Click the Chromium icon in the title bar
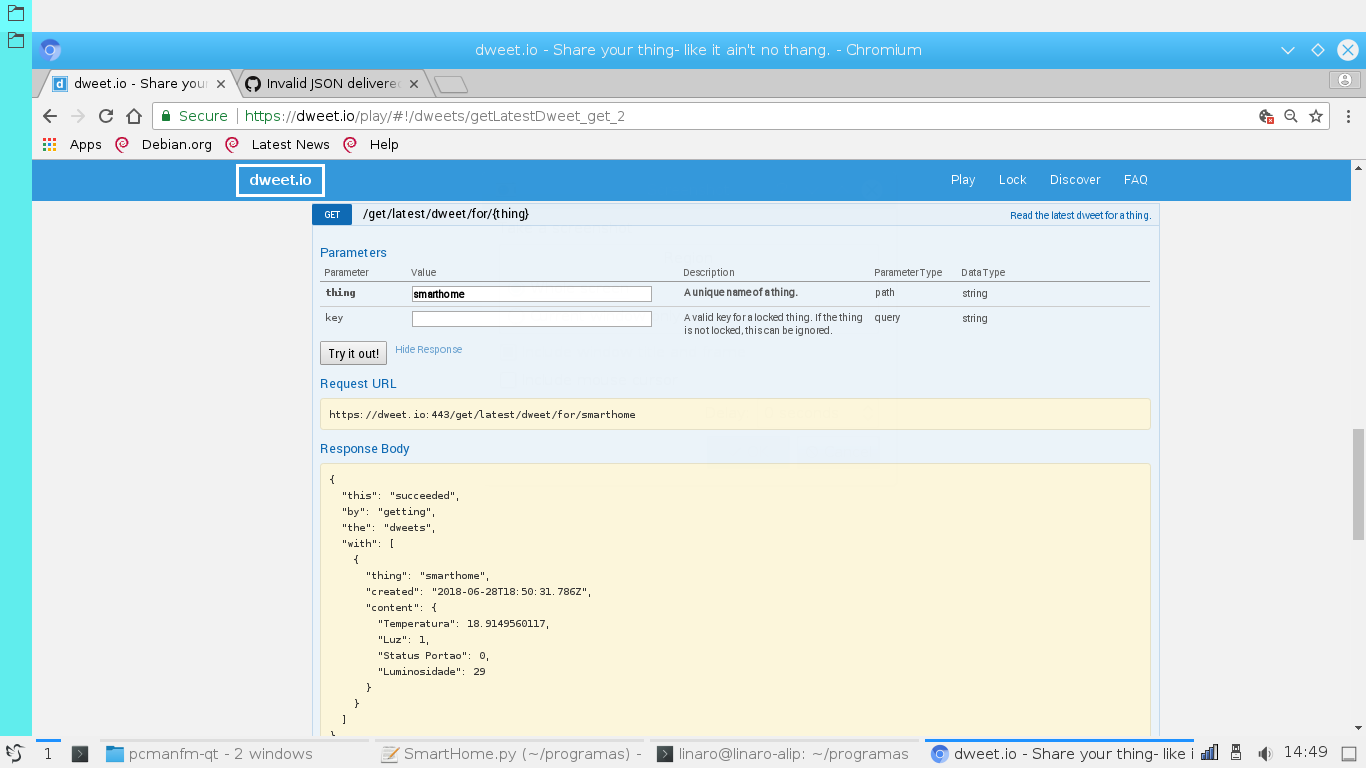1366x768 pixels. click(51, 50)
